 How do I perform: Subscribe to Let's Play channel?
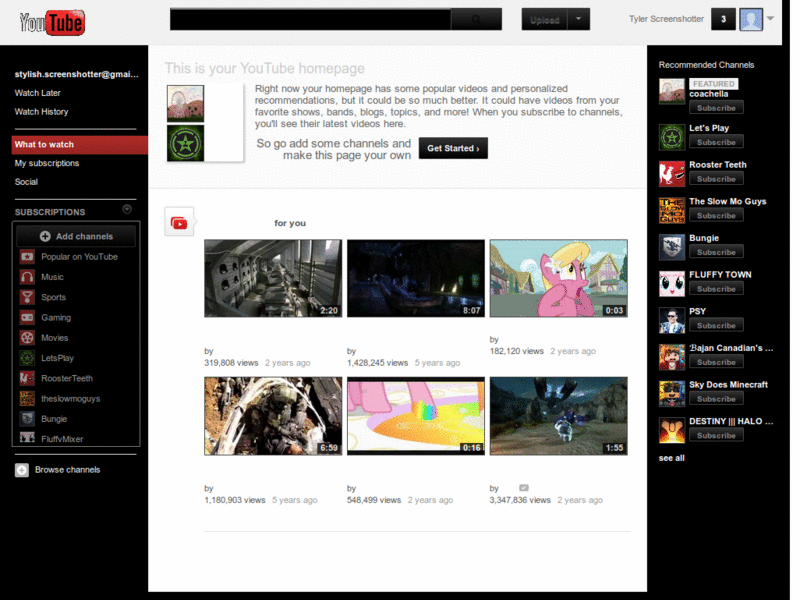[716, 142]
